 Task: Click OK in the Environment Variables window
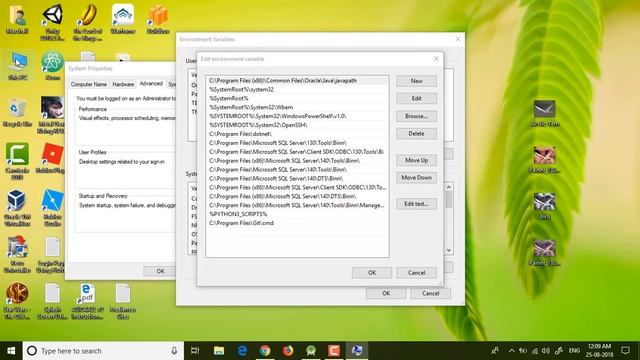386,293
